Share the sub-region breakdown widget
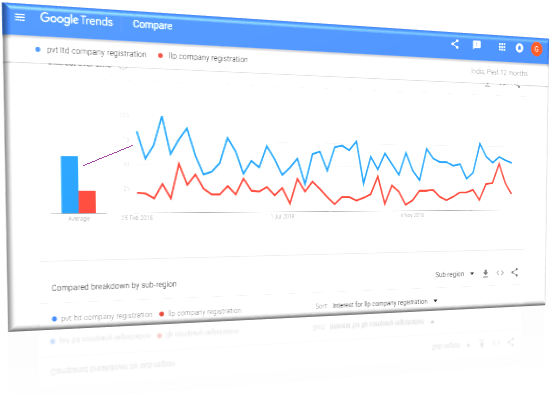The height and width of the screenshot is (394, 552). (x=515, y=272)
